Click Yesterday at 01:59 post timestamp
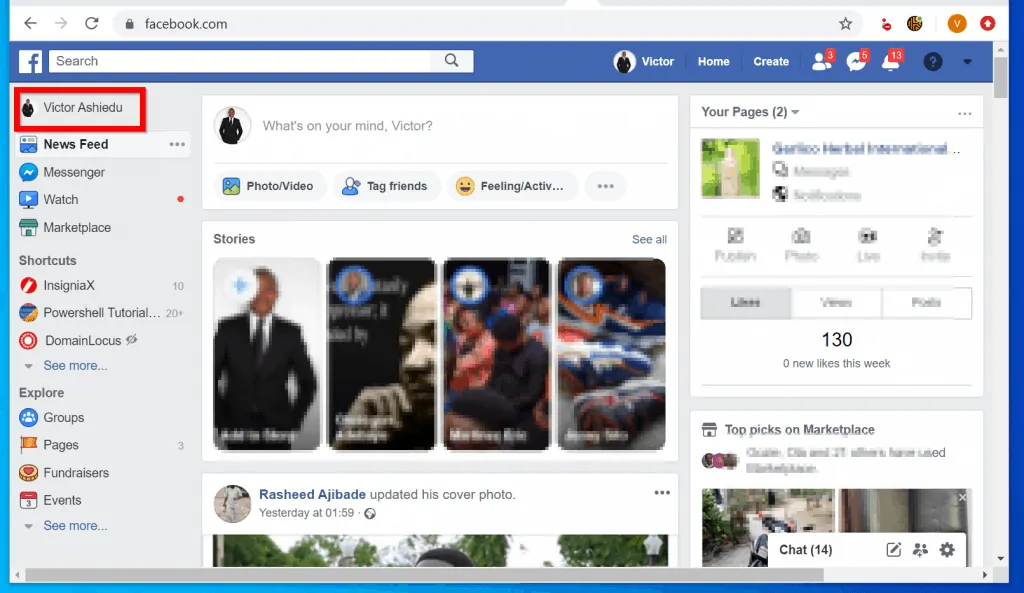 pyautogui.click(x=306, y=513)
